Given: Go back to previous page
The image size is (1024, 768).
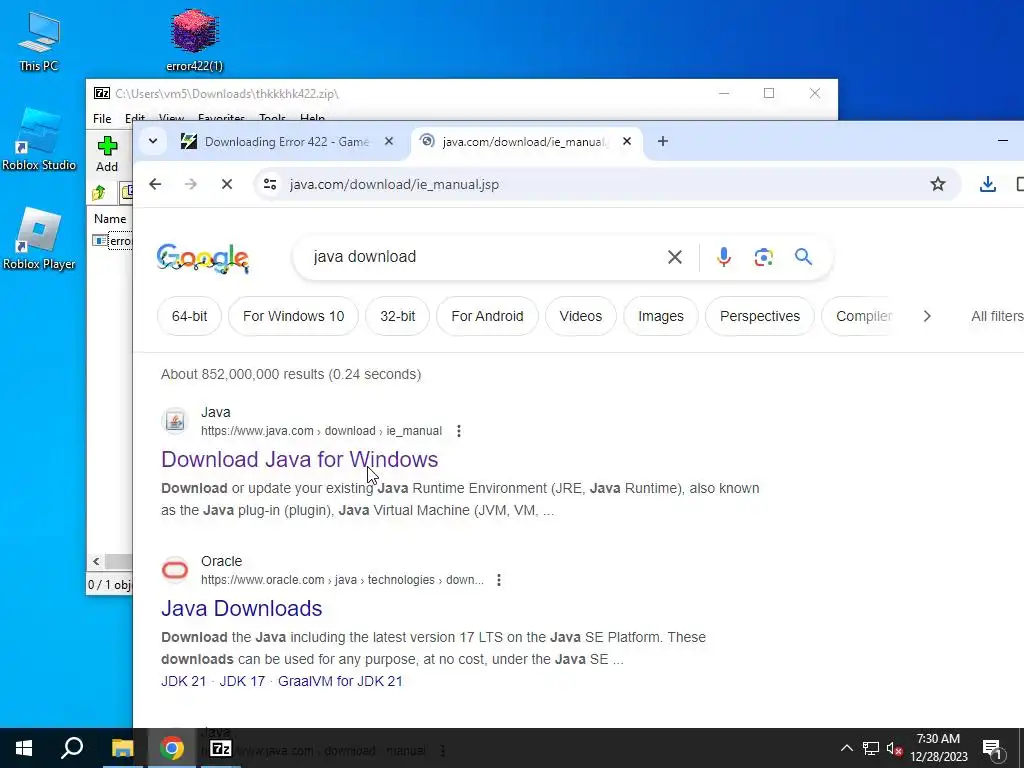Looking at the screenshot, I should pos(155,184).
